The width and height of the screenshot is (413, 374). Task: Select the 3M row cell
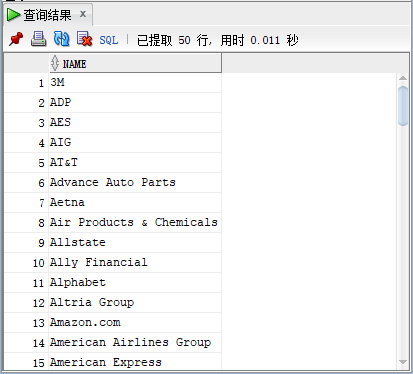pos(135,83)
